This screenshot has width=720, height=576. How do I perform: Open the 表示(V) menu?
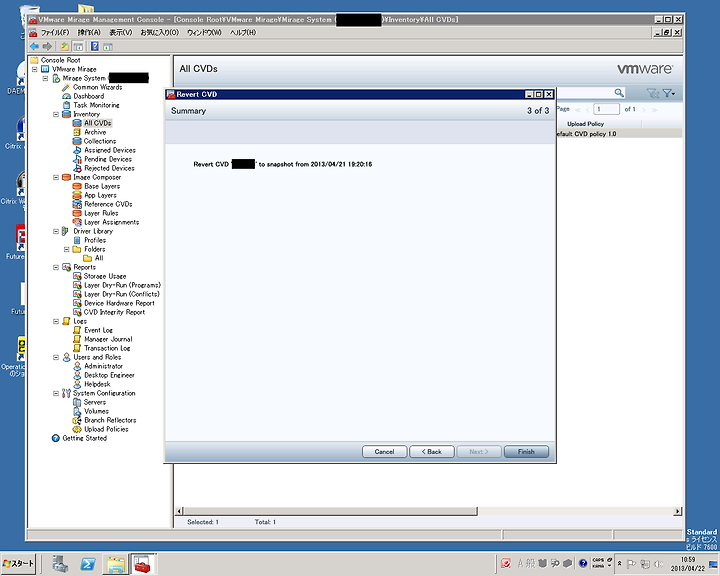(120, 33)
